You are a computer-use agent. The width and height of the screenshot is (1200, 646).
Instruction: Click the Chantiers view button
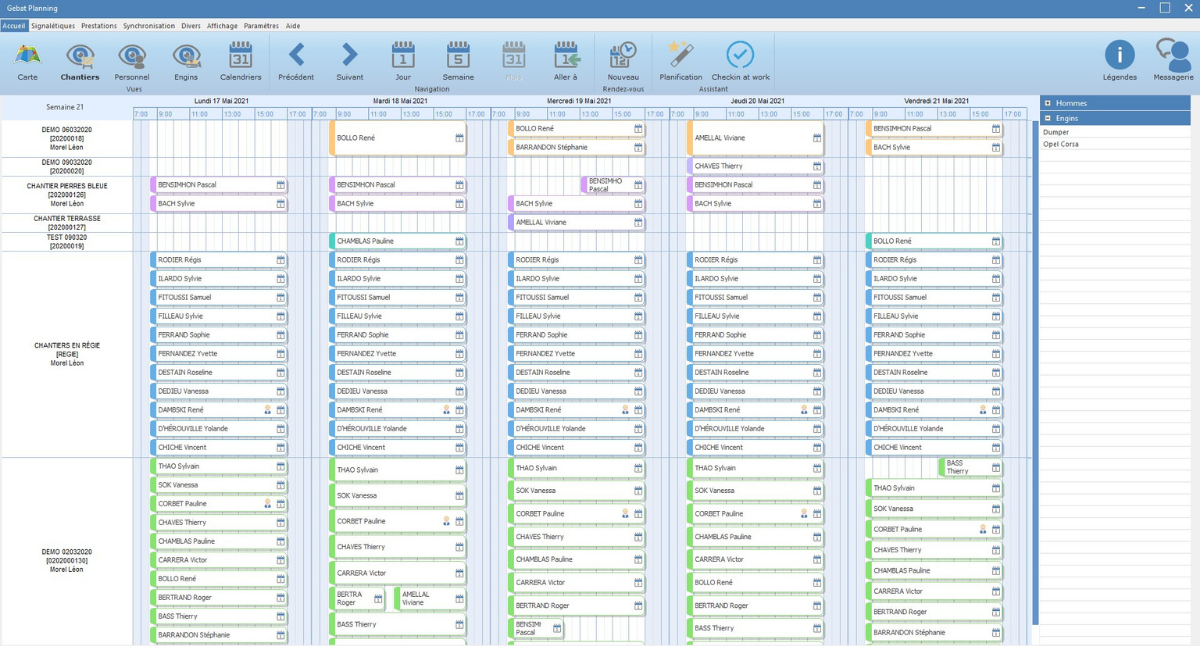[x=80, y=60]
